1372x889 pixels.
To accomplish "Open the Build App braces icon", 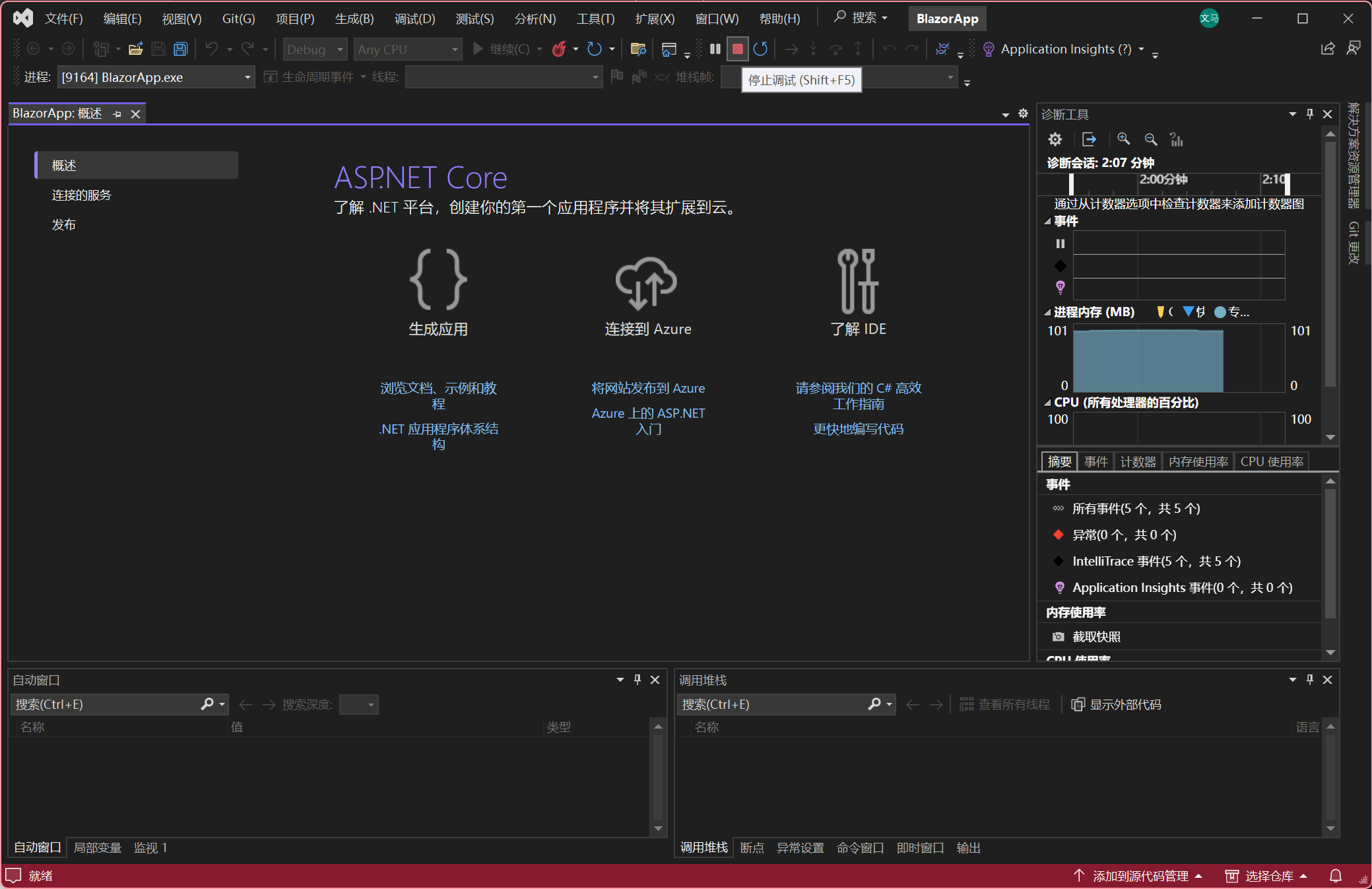I will click(x=438, y=280).
